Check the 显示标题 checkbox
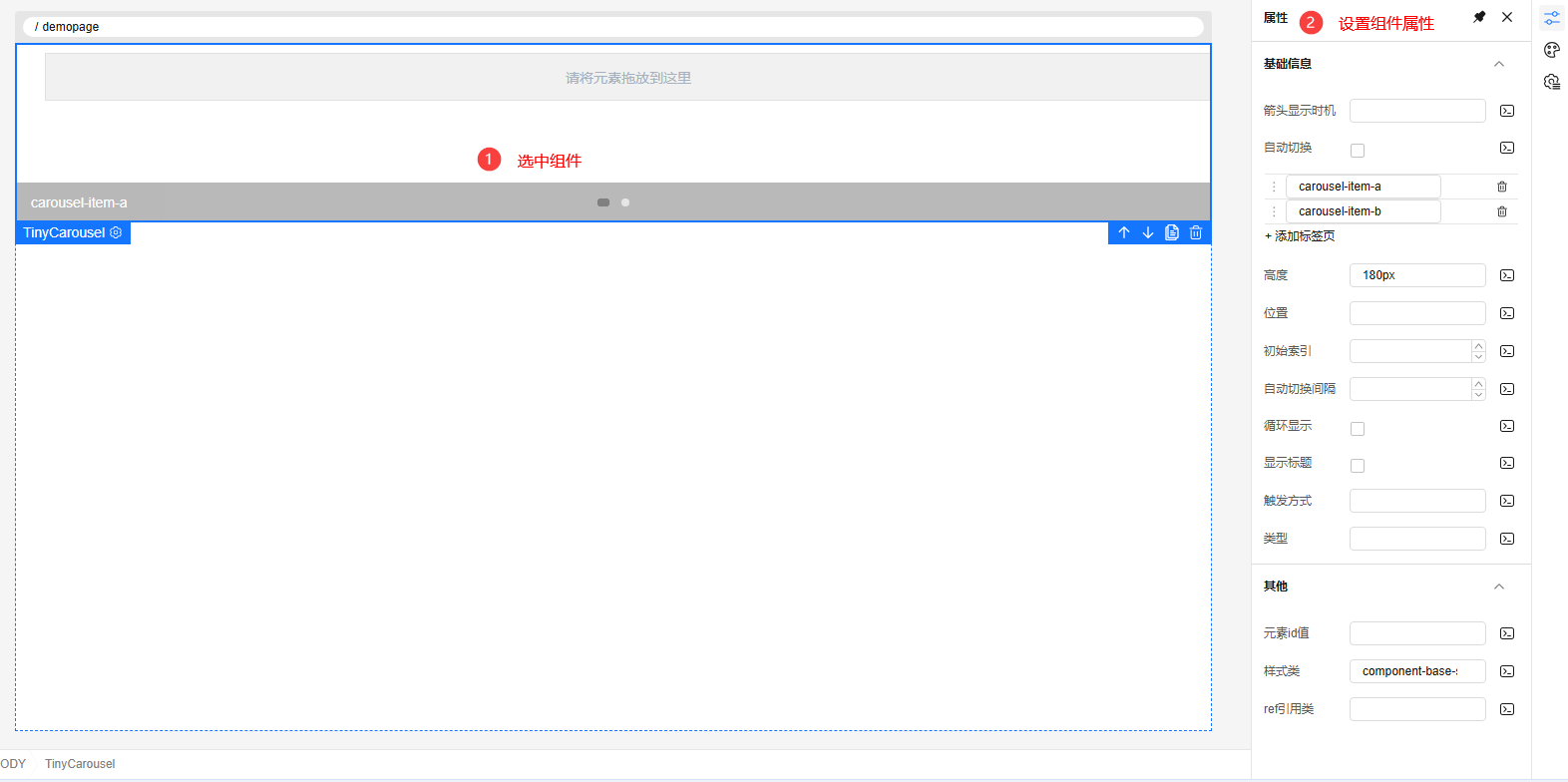 coord(1358,466)
